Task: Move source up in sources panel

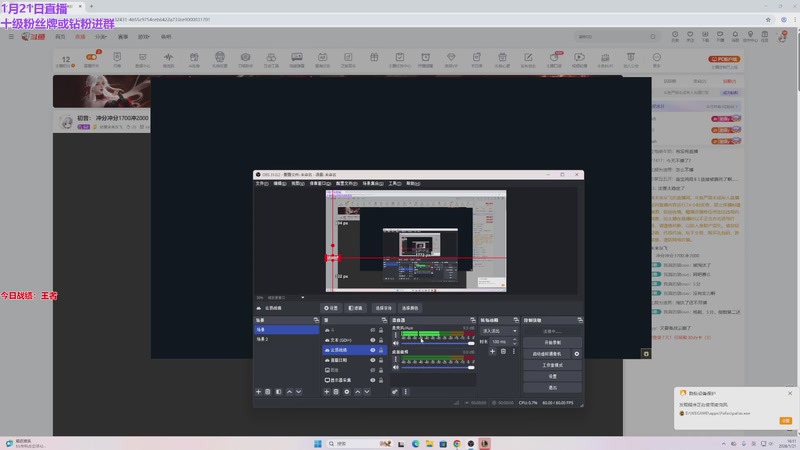Action: (358, 392)
